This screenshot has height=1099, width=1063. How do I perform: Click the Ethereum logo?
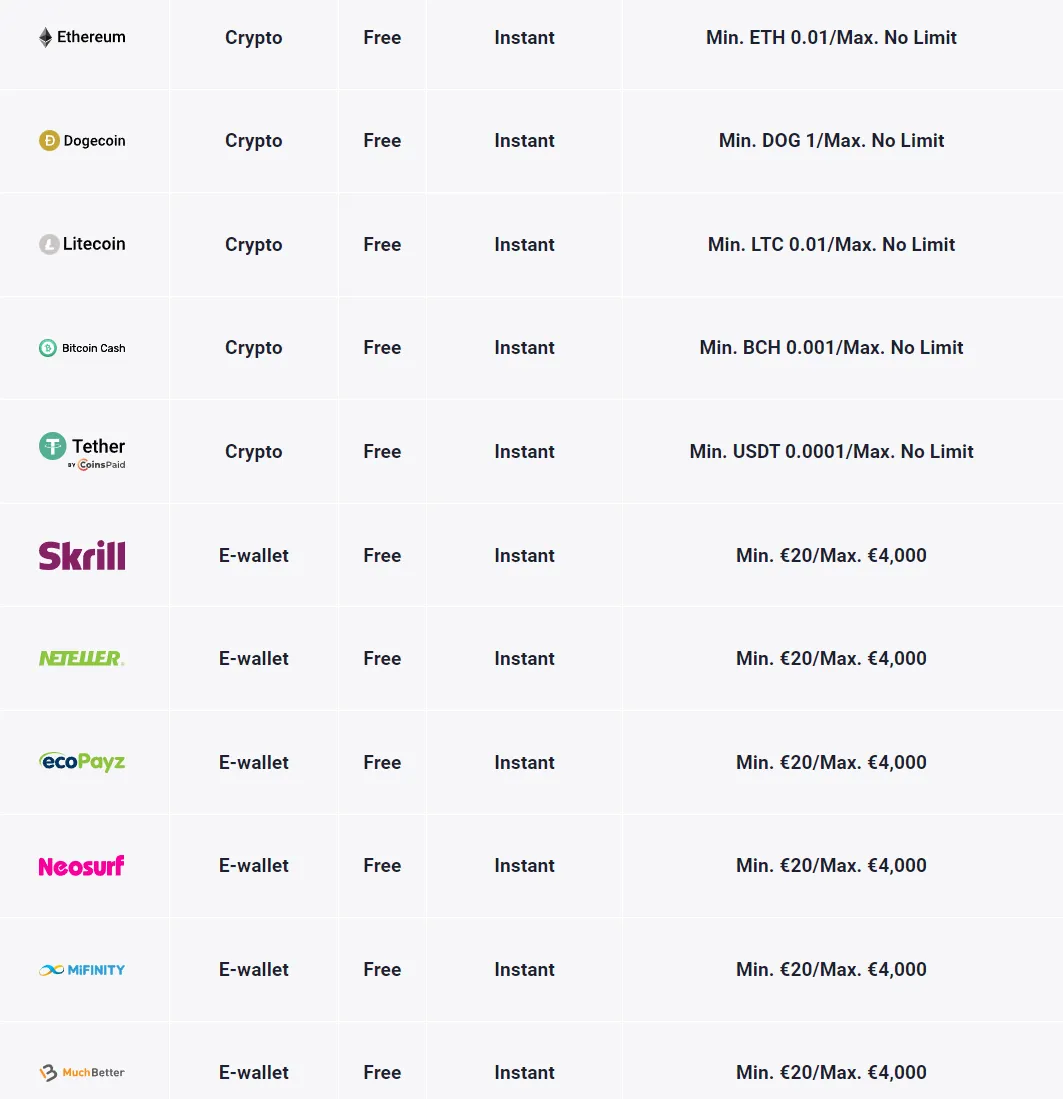click(x=82, y=38)
